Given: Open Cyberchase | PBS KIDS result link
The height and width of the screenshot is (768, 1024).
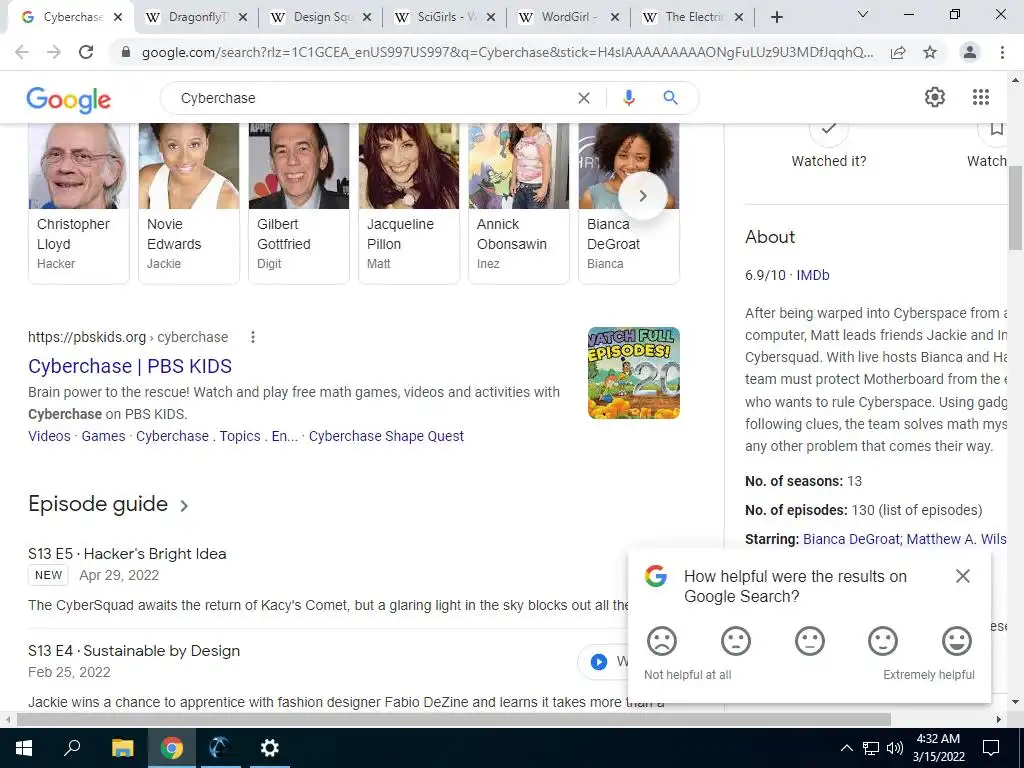Looking at the screenshot, I should (x=130, y=366).
